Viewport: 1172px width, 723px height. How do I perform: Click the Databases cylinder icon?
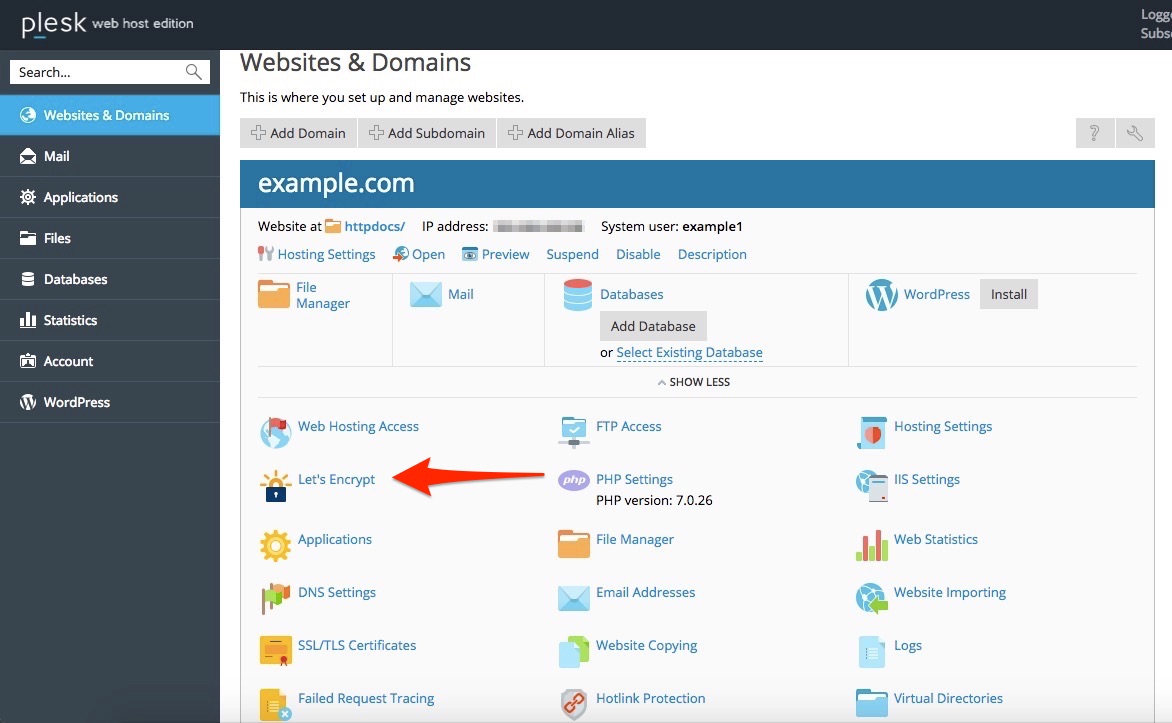tap(578, 295)
